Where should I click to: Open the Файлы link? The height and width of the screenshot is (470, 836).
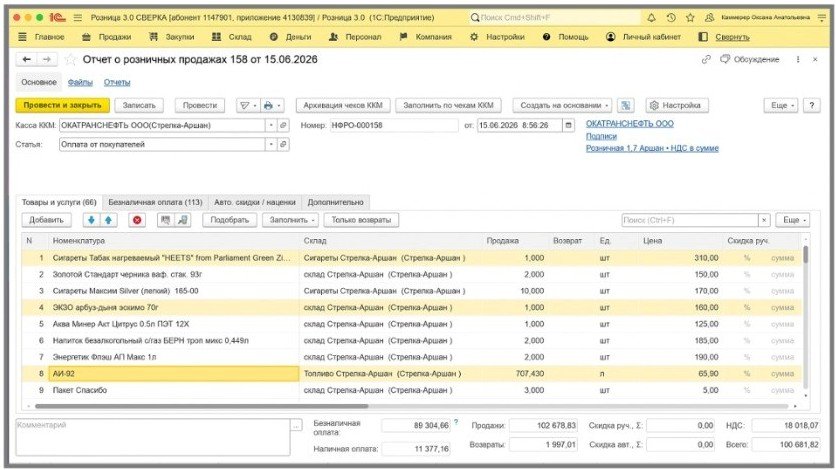pos(80,83)
